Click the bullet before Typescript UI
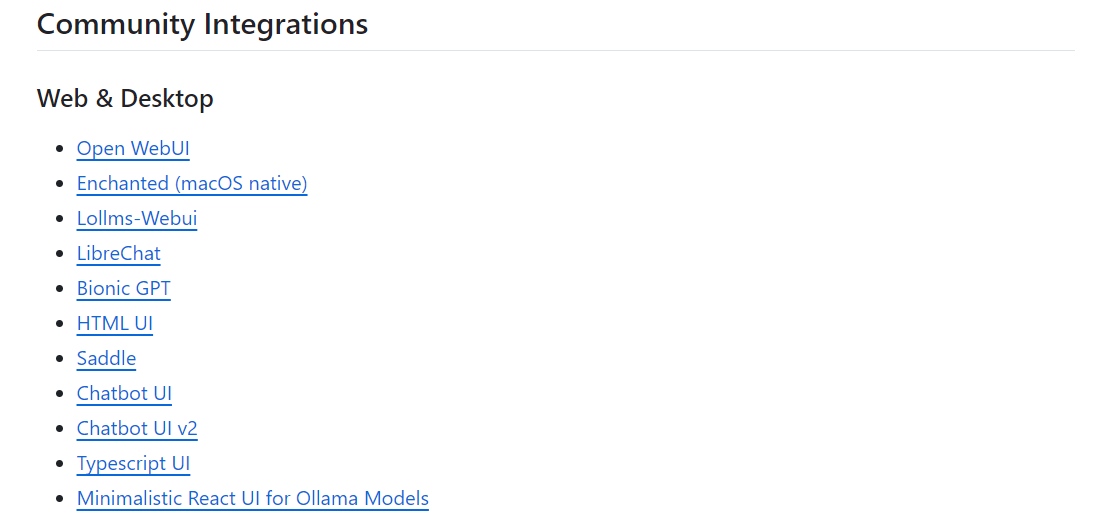The width and height of the screenshot is (1102, 522). 59,465
